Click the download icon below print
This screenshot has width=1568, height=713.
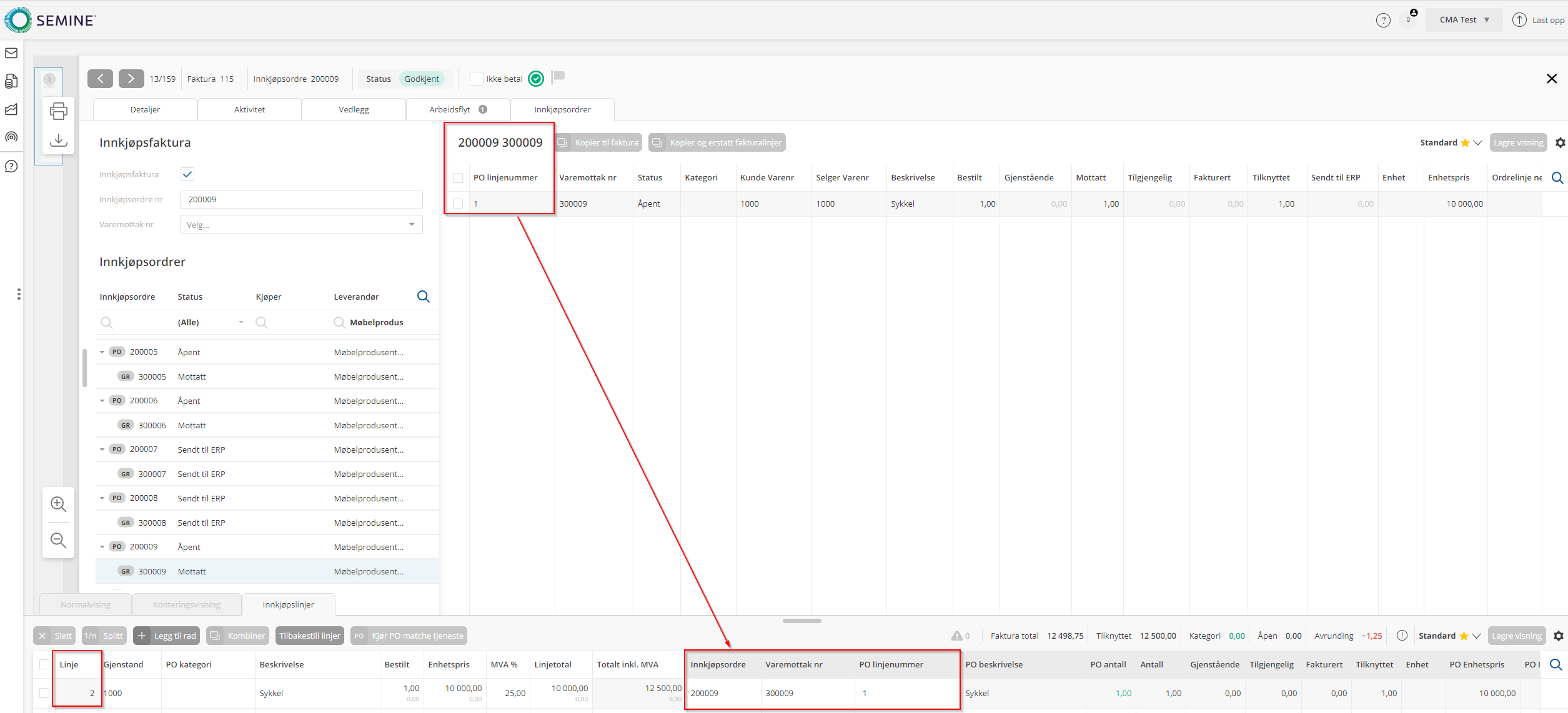point(59,140)
